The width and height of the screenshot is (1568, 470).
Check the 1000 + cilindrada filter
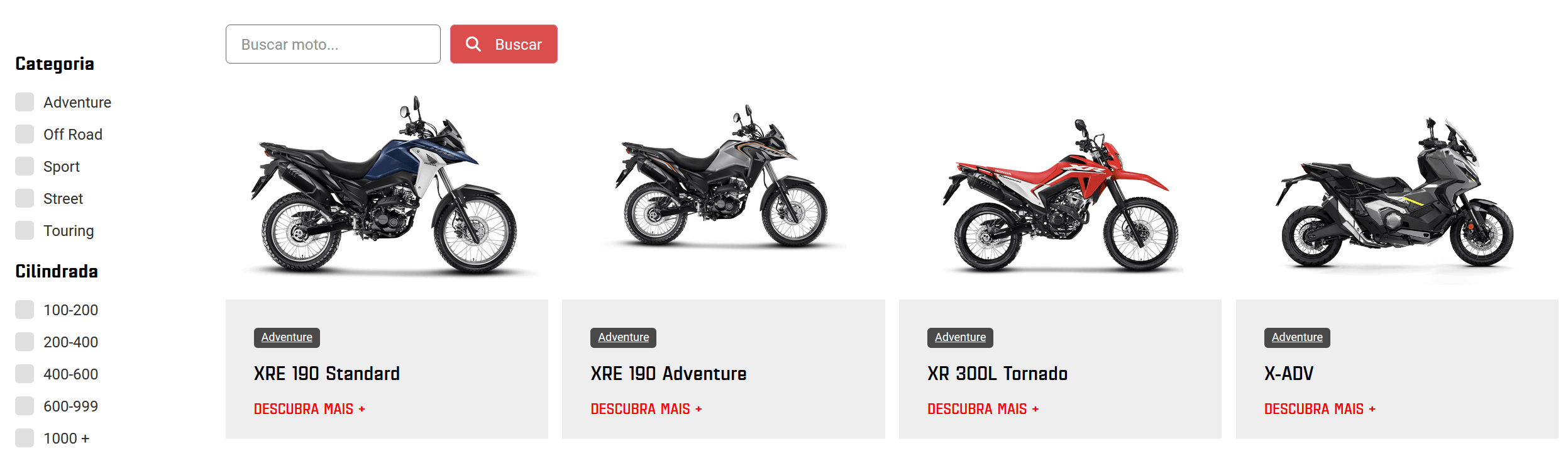pos(25,438)
